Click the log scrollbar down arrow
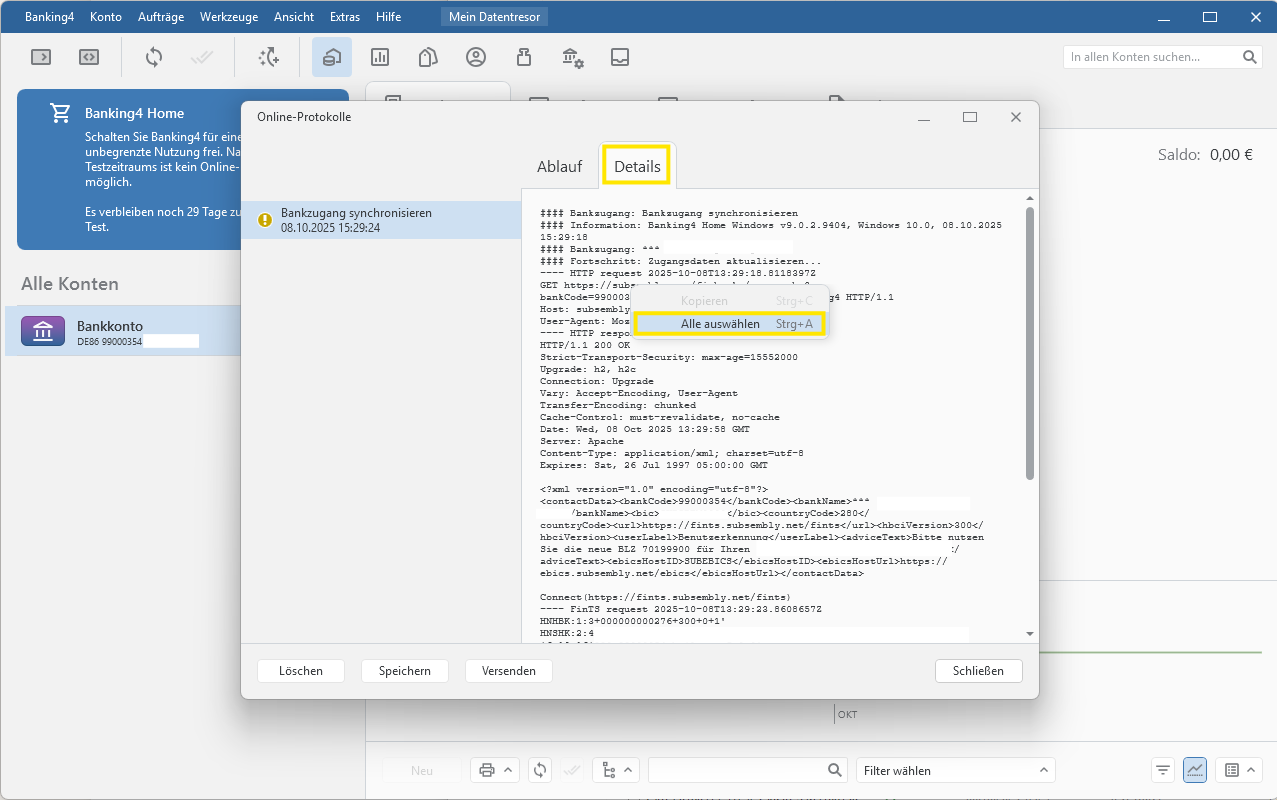 coord(1030,634)
